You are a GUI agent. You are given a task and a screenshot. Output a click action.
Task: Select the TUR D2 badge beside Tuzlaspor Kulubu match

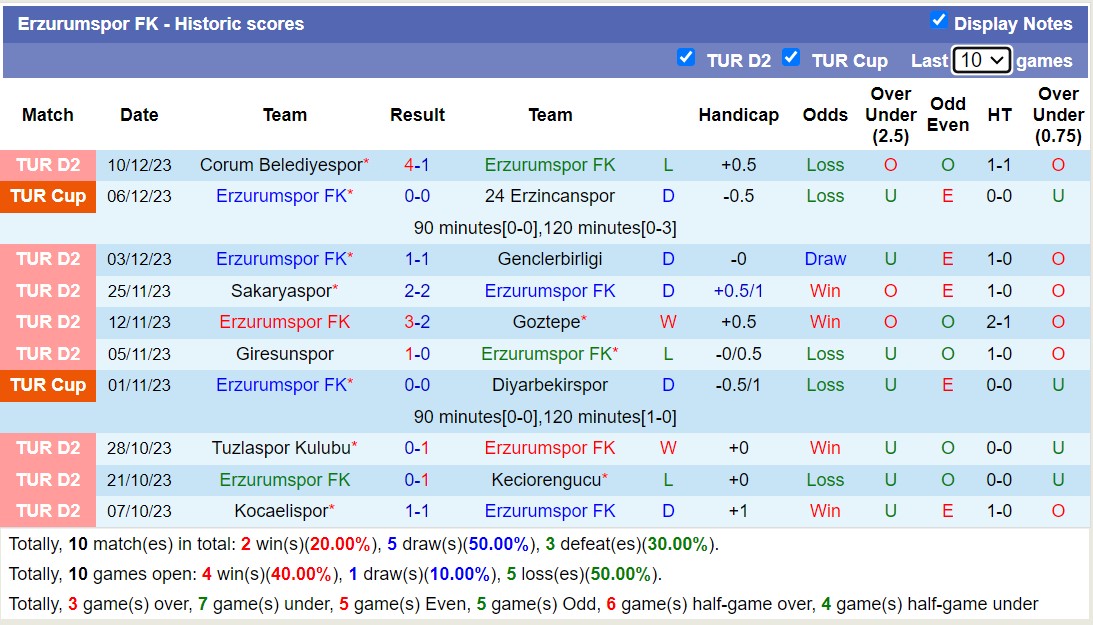tap(48, 448)
